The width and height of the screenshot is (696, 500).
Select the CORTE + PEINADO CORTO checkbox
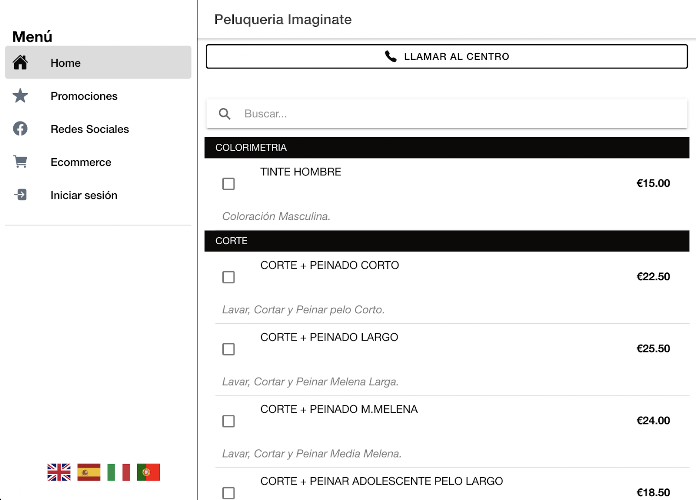(229, 277)
